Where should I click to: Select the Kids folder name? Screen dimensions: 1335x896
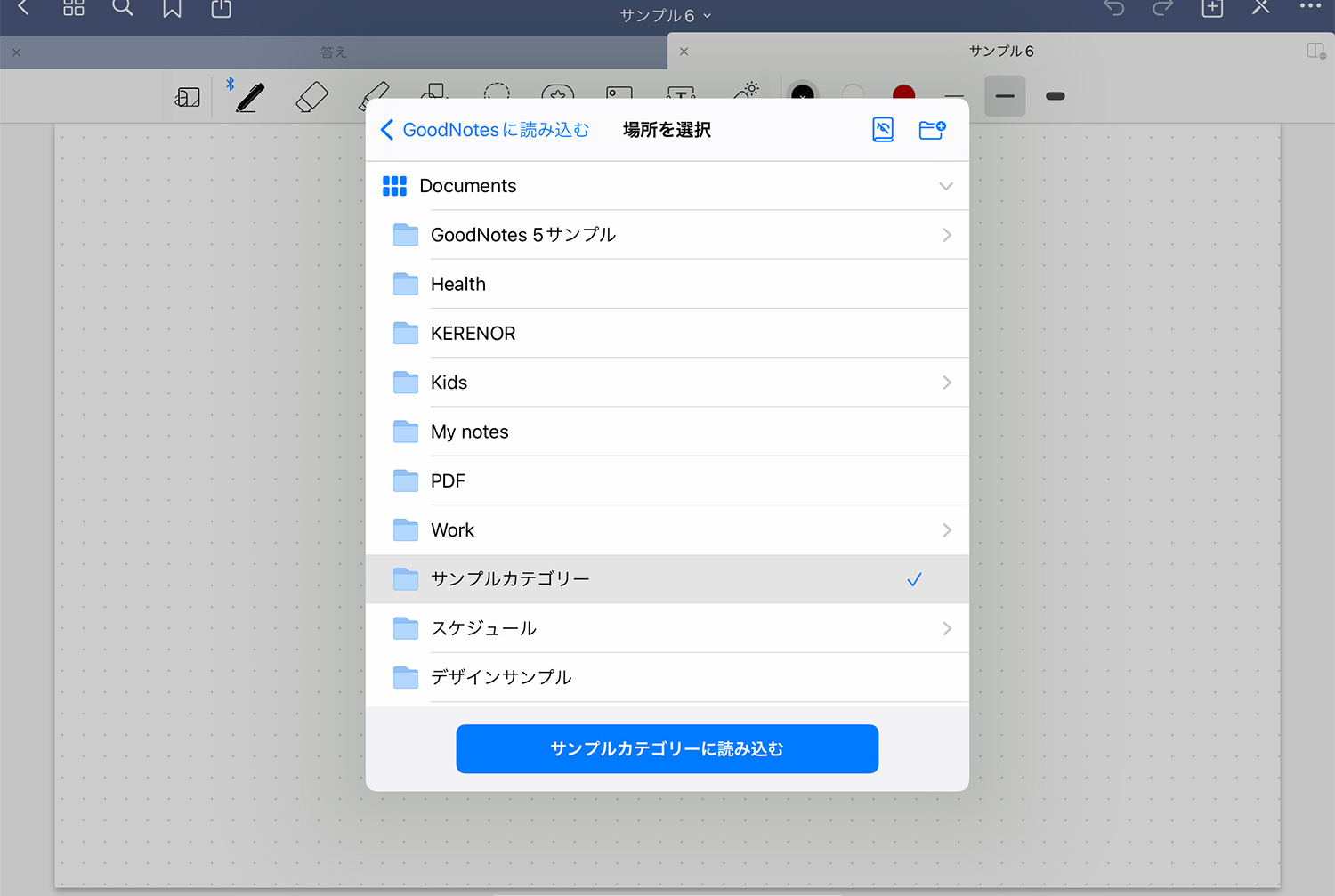point(449,383)
